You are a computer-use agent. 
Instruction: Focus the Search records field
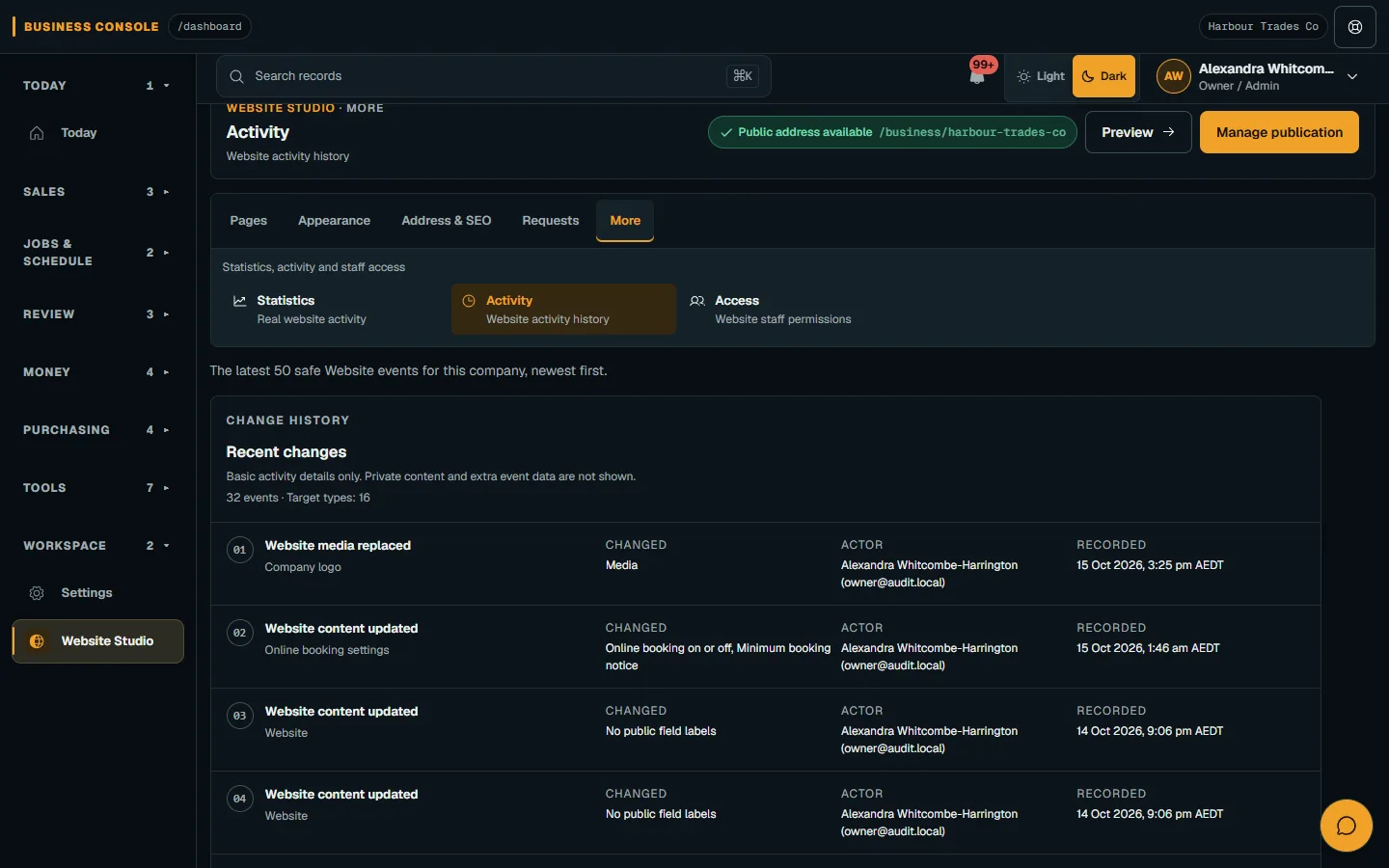click(494, 76)
